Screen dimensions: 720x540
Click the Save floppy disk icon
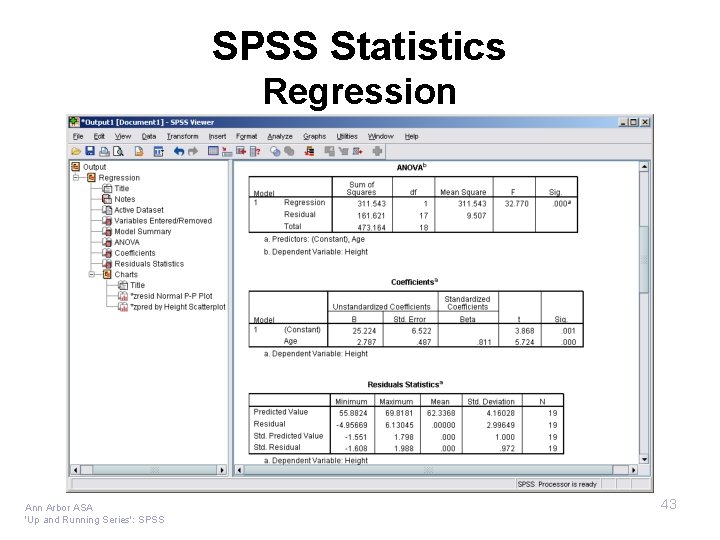tap(90, 151)
